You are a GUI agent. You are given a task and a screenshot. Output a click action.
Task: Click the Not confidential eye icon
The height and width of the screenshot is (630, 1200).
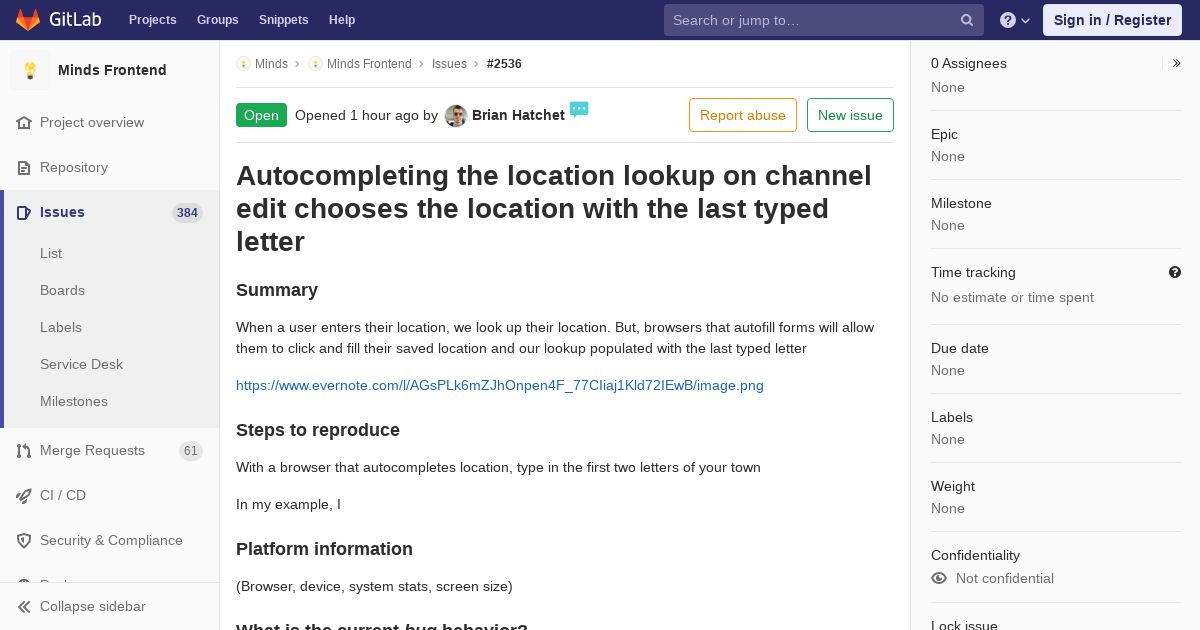coord(939,578)
